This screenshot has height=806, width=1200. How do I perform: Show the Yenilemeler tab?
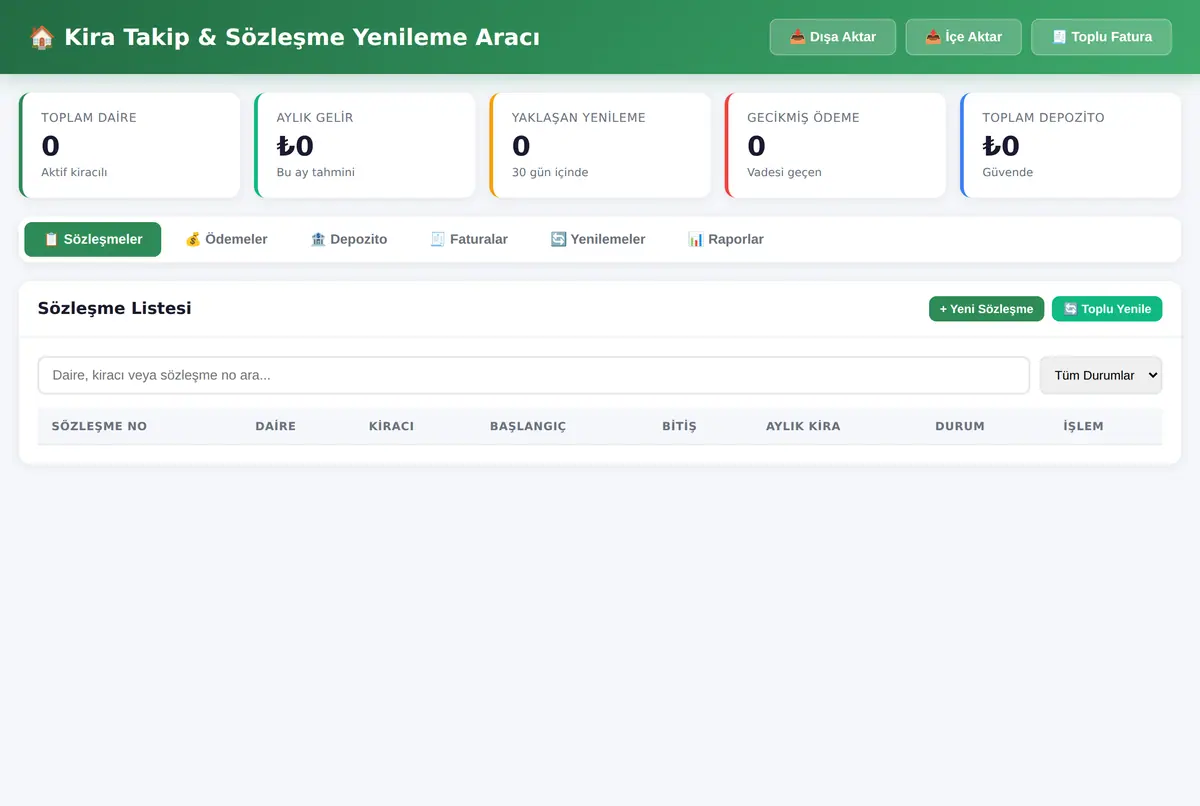(598, 239)
